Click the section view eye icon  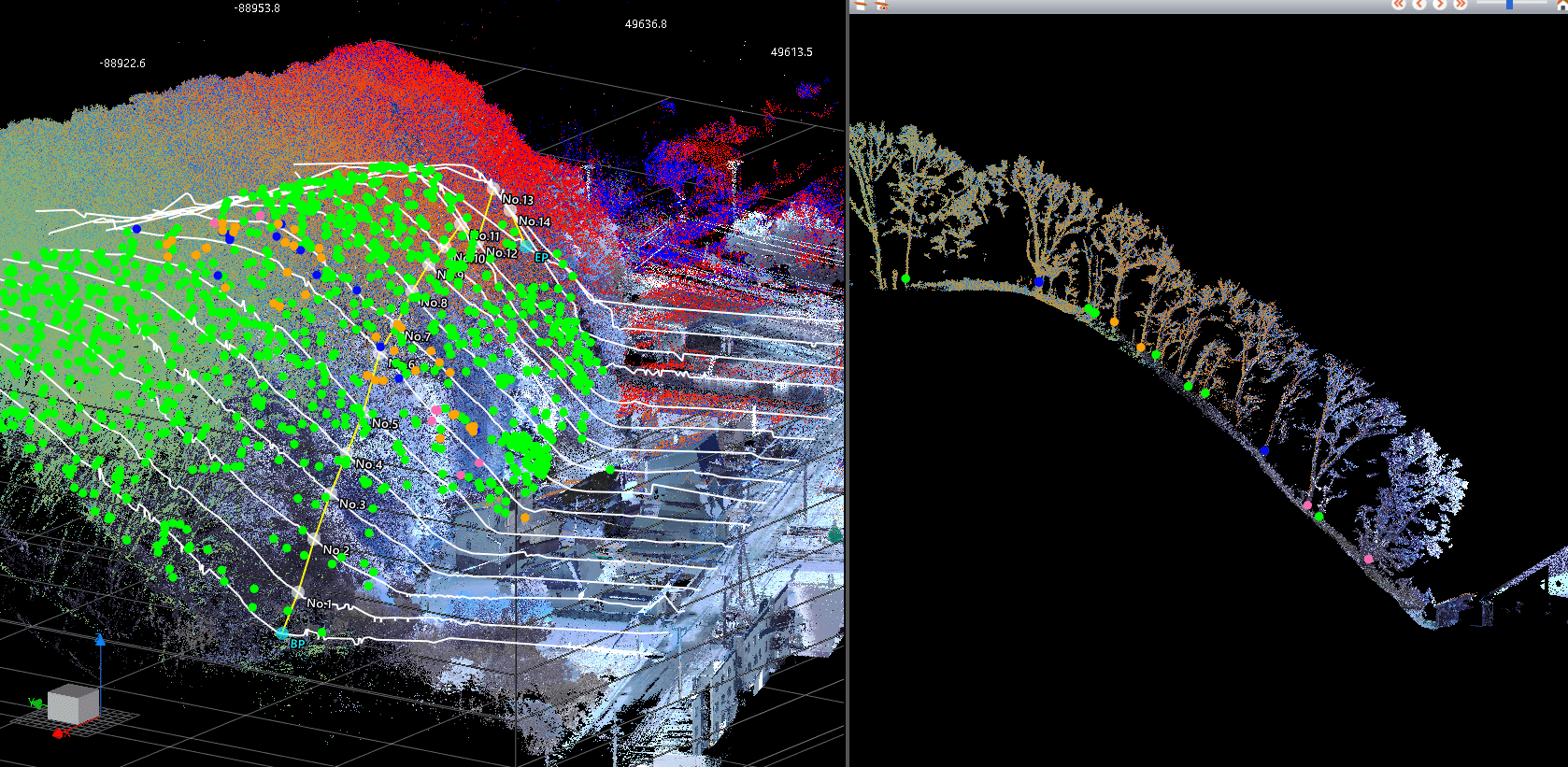[x=880, y=5]
